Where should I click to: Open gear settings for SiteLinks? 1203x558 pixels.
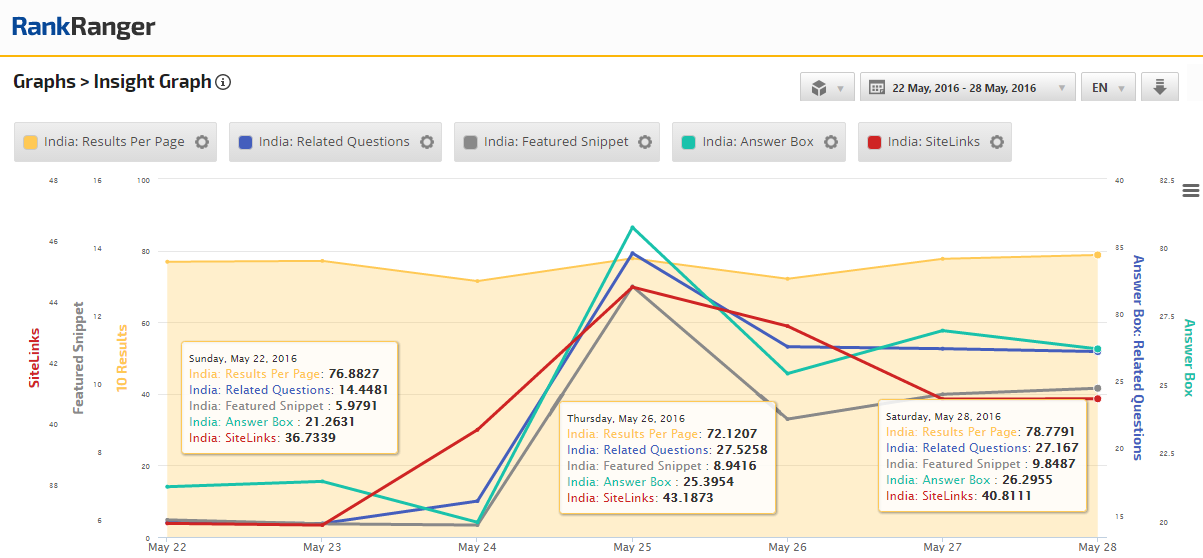(997, 142)
